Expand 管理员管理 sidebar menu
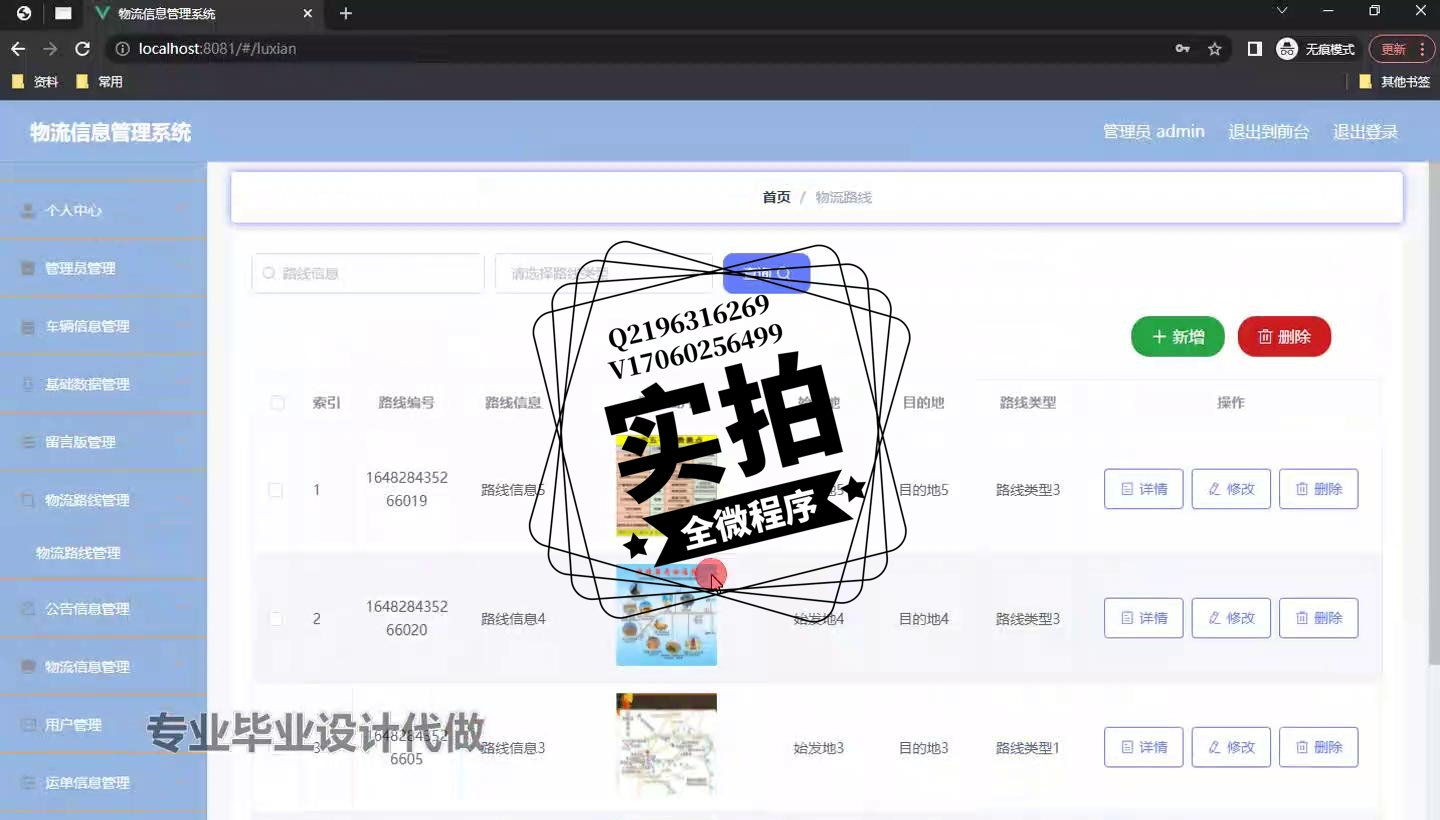The image size is (1440, 820). [103, 269]
